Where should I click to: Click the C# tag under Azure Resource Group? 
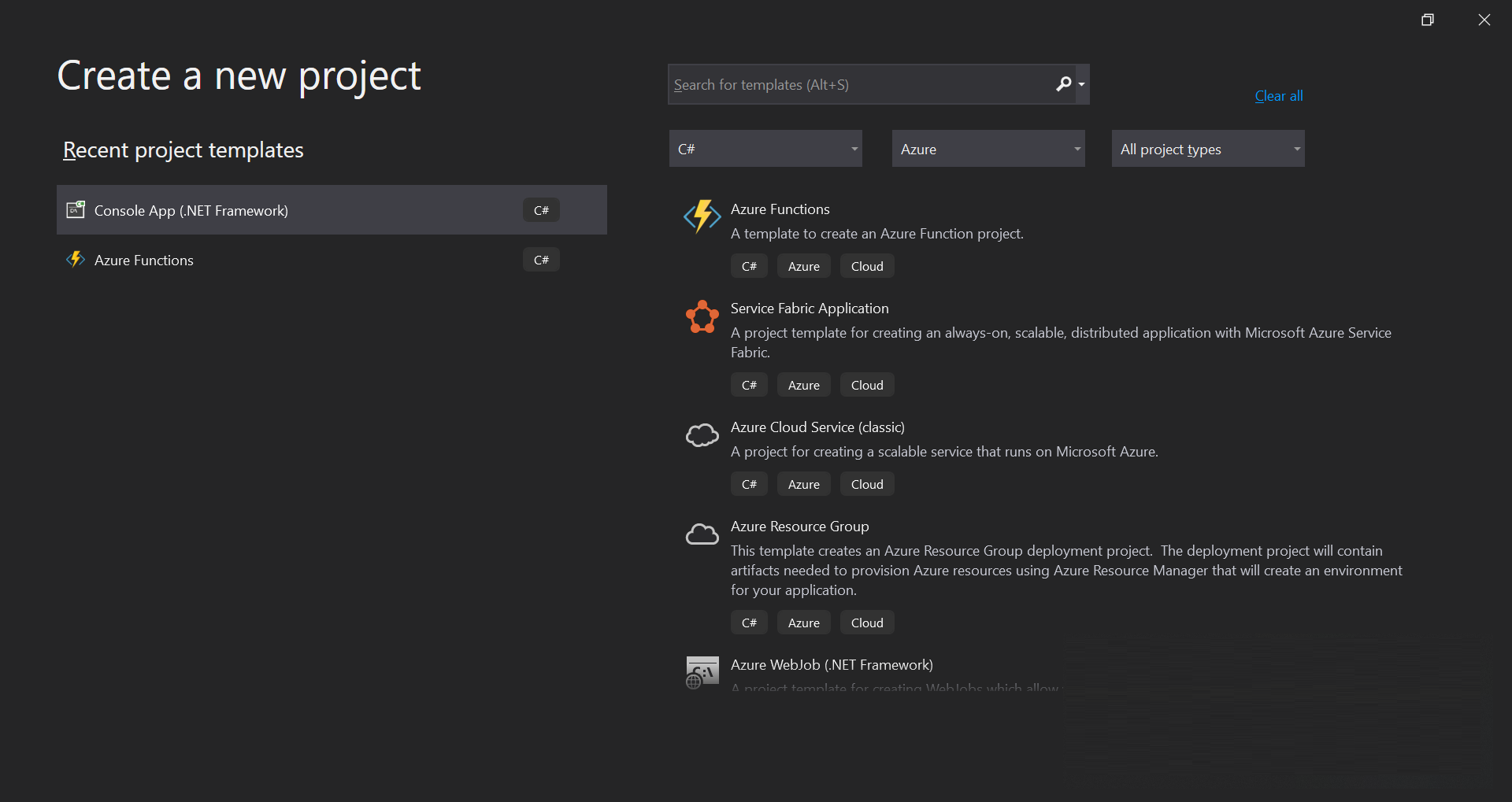(749, 623)
